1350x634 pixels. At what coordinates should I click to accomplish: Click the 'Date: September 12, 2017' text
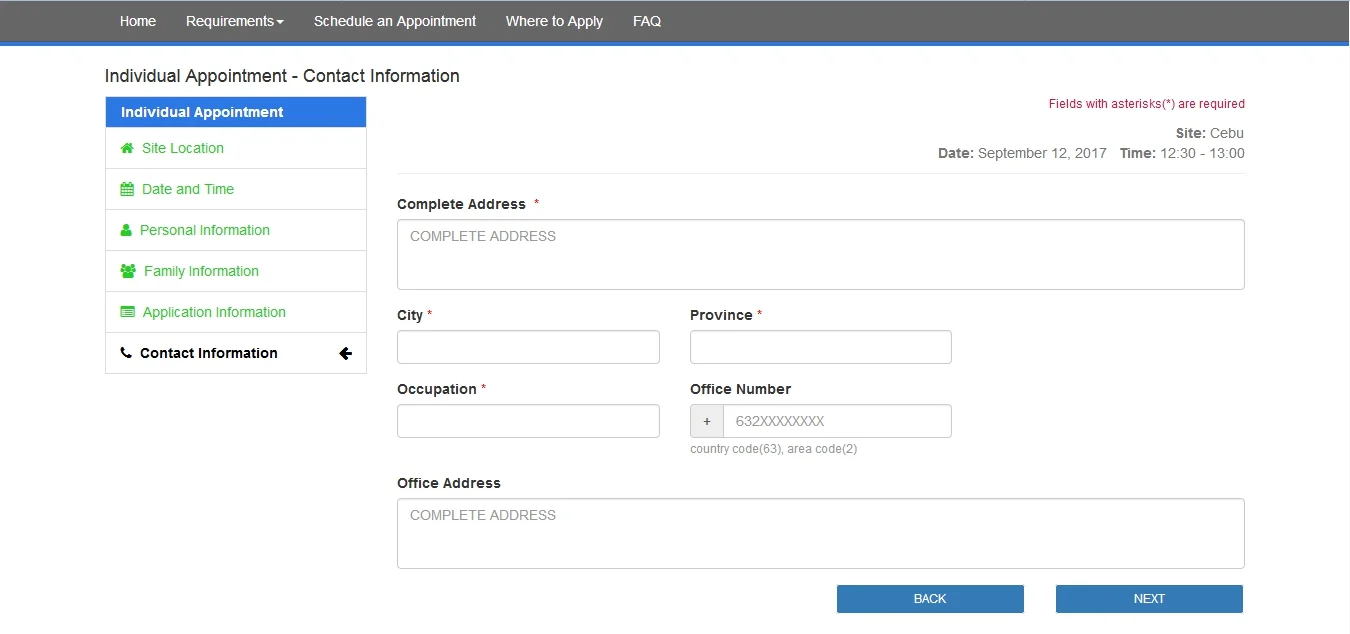coord(1022,153)
